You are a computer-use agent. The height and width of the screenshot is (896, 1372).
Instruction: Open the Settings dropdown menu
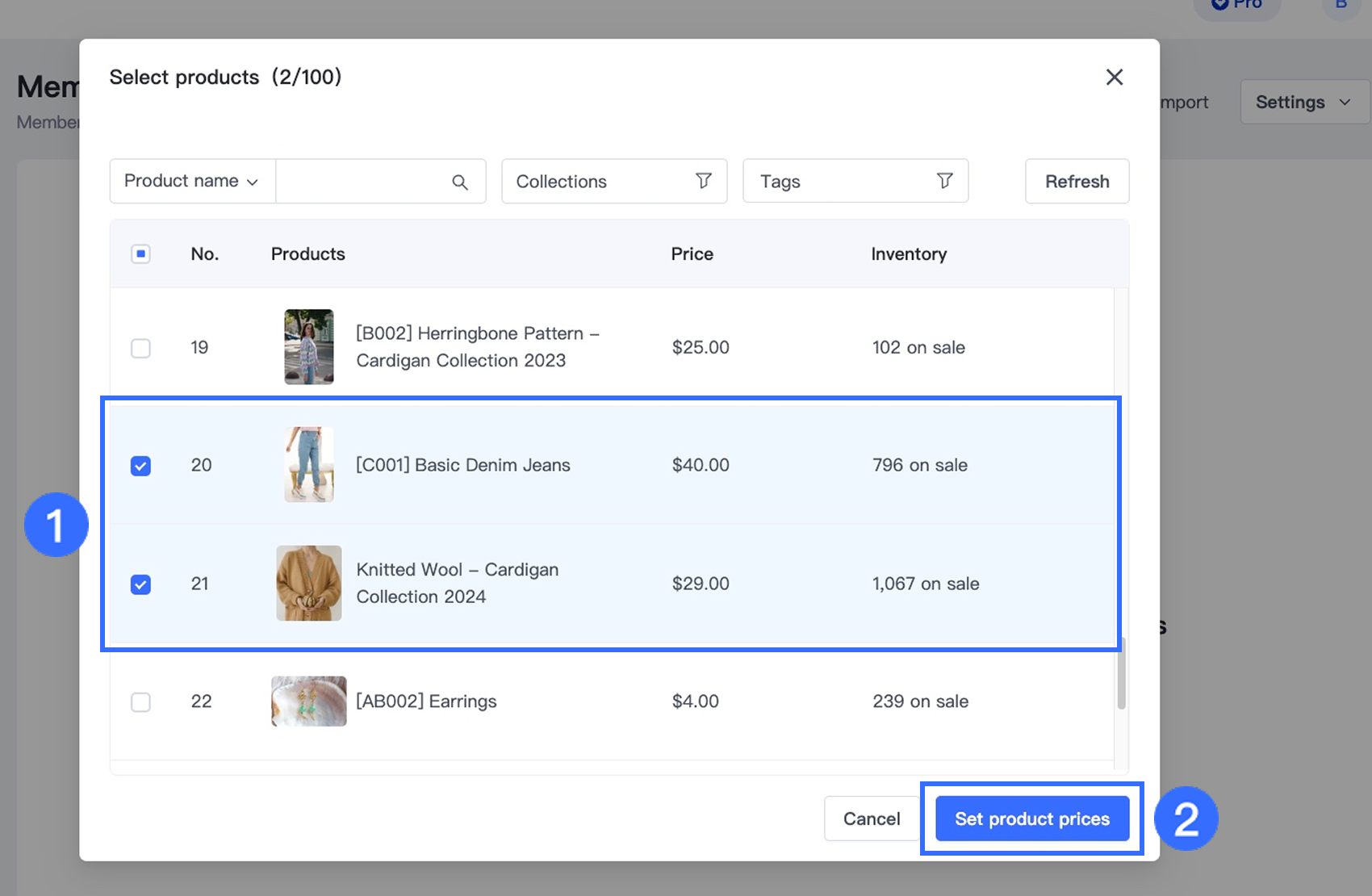(1303, 103)
